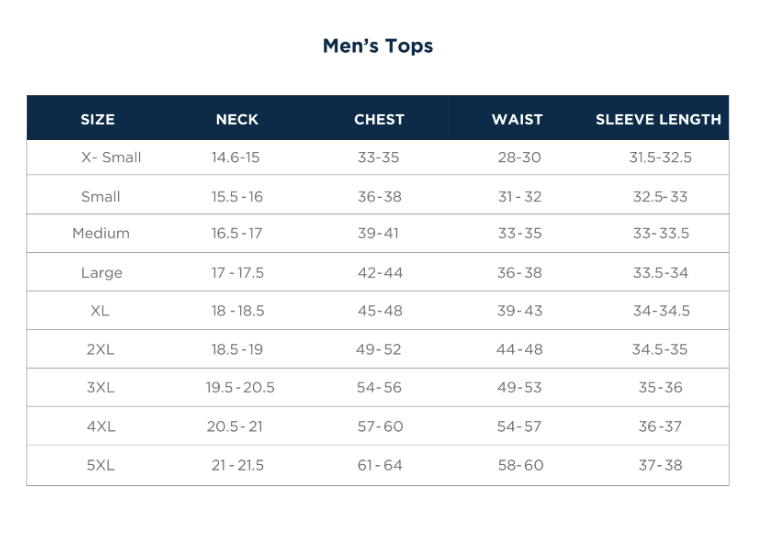The width and height of the screenshot is (757, 538).
Task: Click the Men's Tops heading
Action: (x=378, y=46)
